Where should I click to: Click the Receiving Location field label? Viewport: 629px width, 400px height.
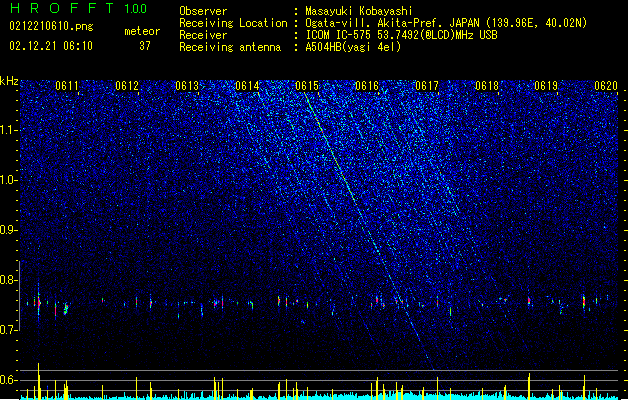click(233, 23)
